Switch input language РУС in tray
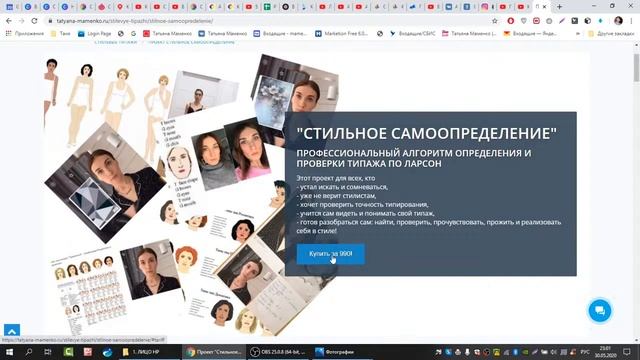This screenshot has width=640, height=360. pyautogui.click(x=585, y=352)
